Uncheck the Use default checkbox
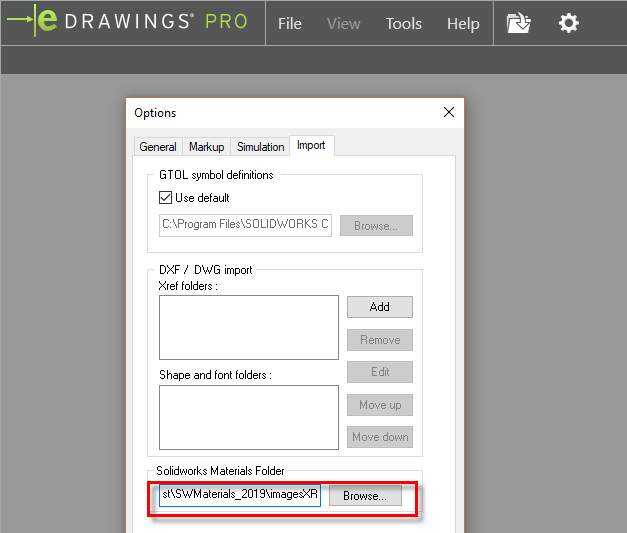627x533 pixels. point(165,198)
